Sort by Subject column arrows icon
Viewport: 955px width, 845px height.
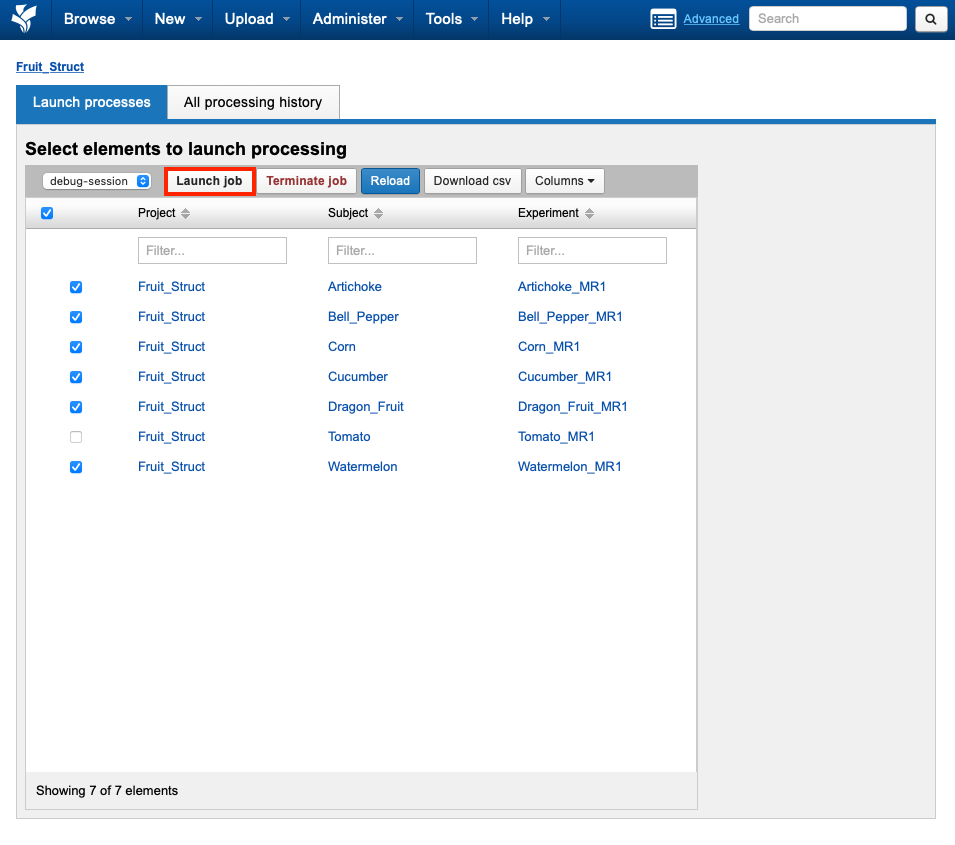378,214
